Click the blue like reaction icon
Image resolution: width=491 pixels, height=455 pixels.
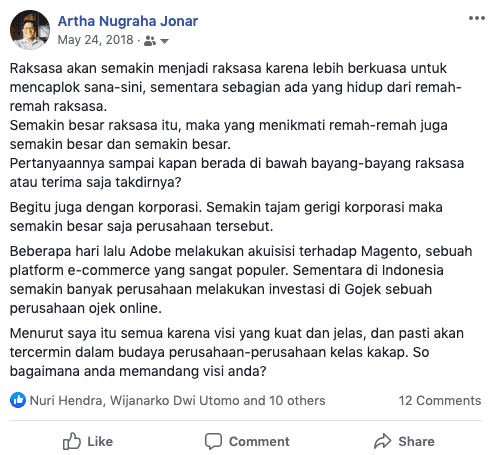[18, 400]
